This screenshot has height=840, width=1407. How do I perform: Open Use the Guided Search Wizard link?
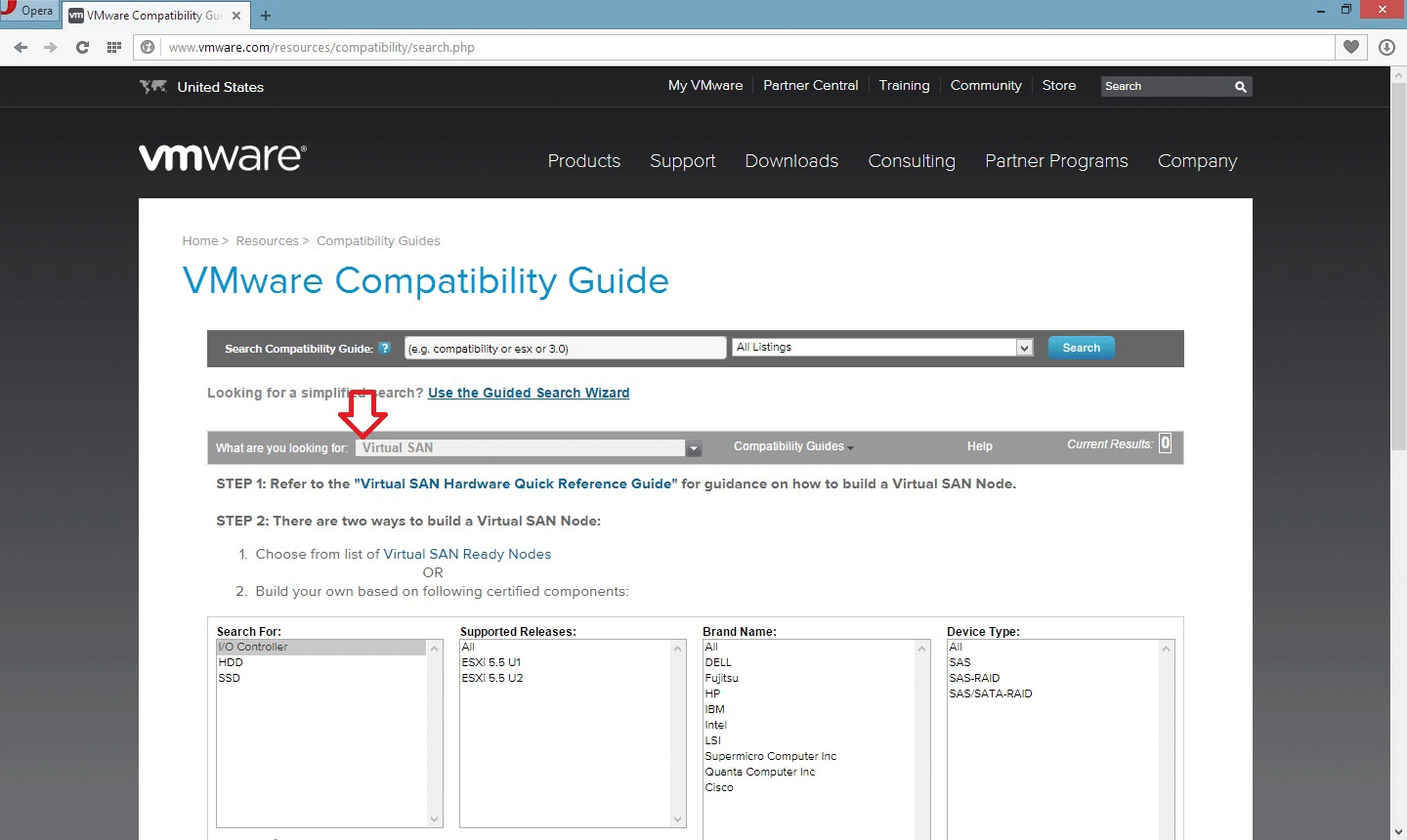[529, 393]
